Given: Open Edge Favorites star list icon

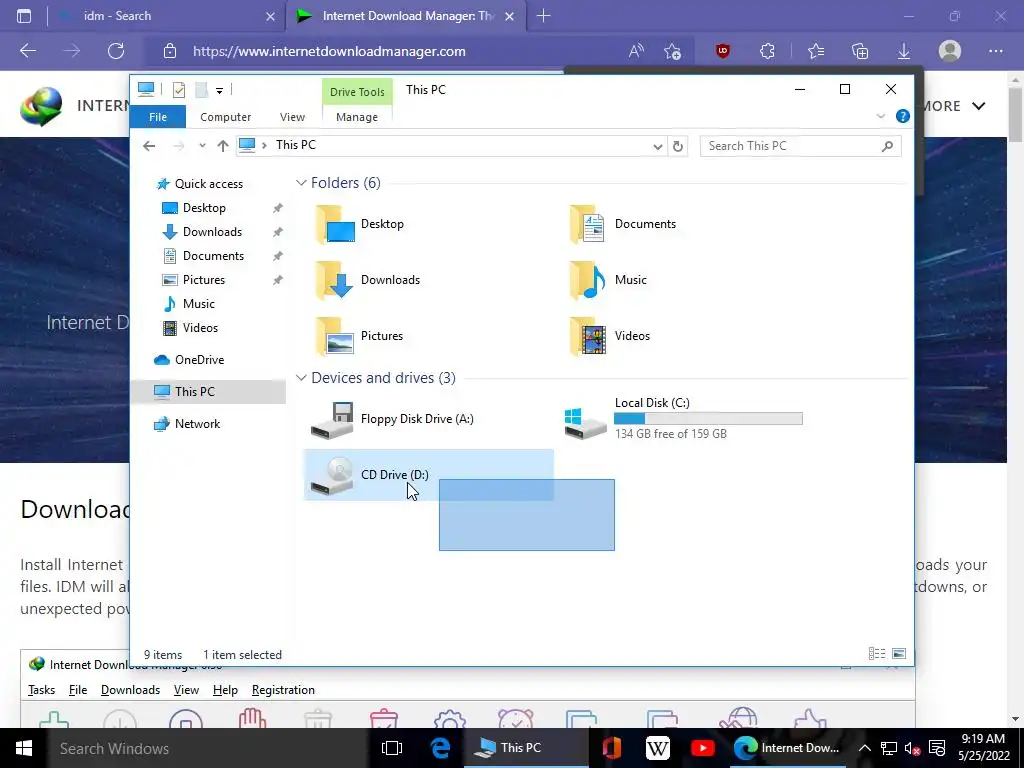Looking at the screenshot, I should [816, 51].
